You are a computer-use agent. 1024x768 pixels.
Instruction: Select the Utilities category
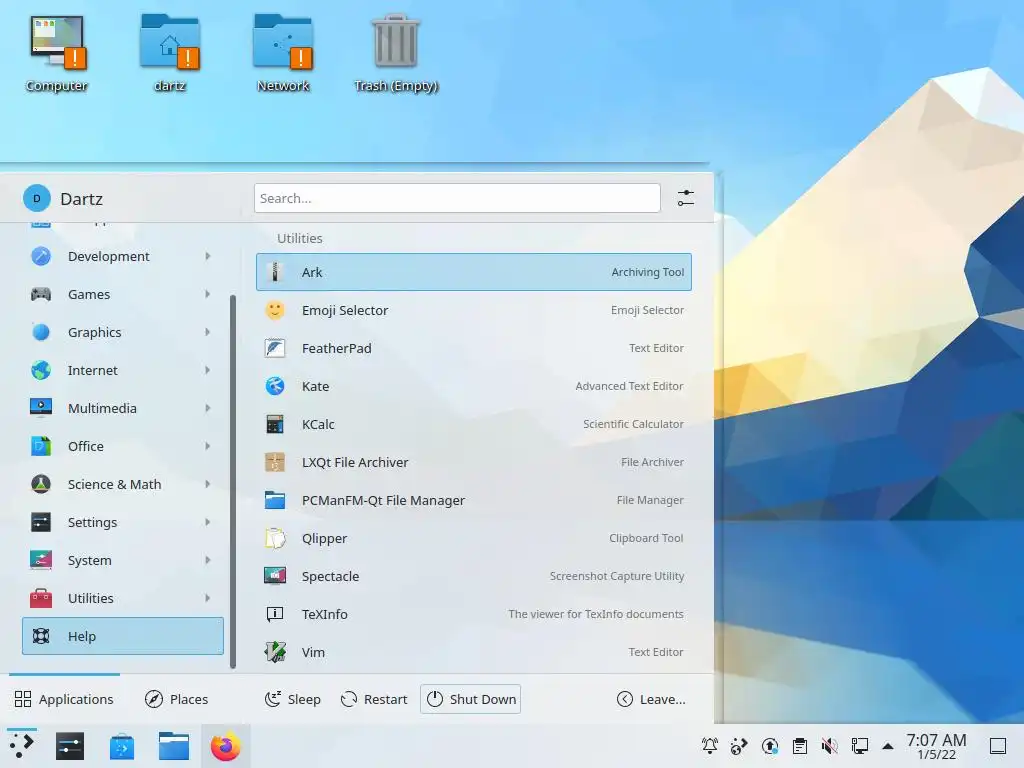(123, 598)
